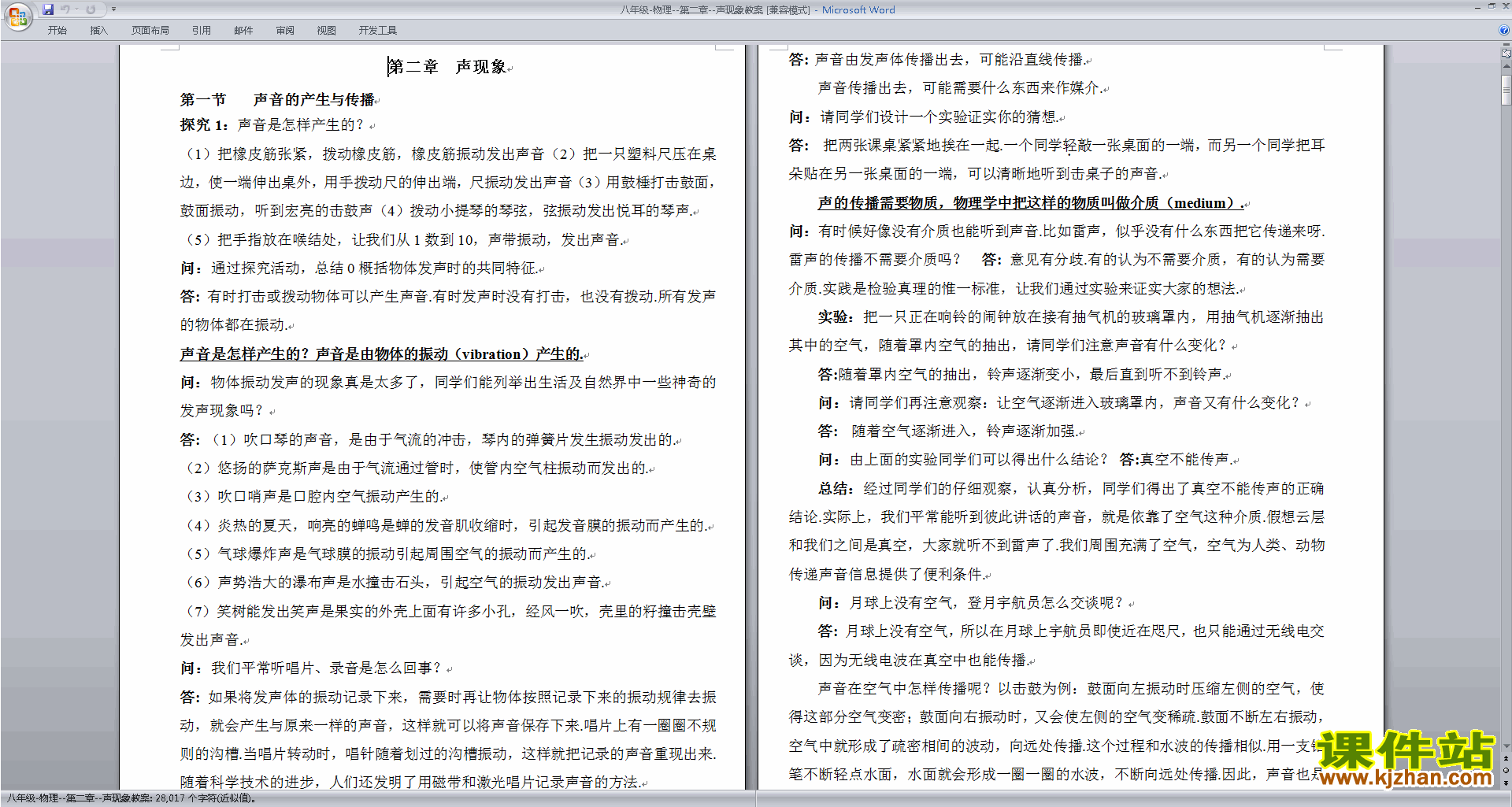Image resolution: width=1512 pixels, height=807 pixels.
Task: Click subheading '第一节 声音的产生与传播'
Action: pos(277,99)
